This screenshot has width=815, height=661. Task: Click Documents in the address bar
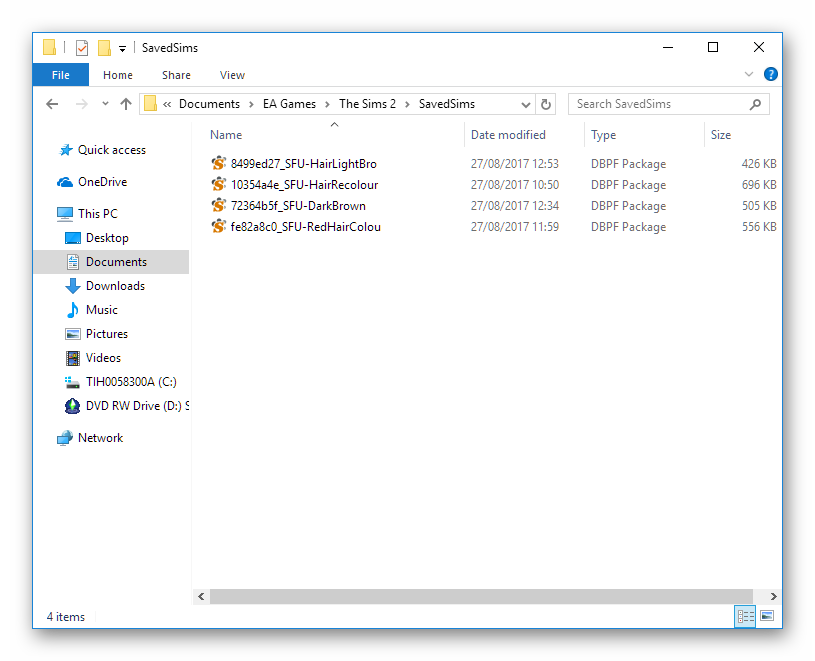[x=209, y=104]
